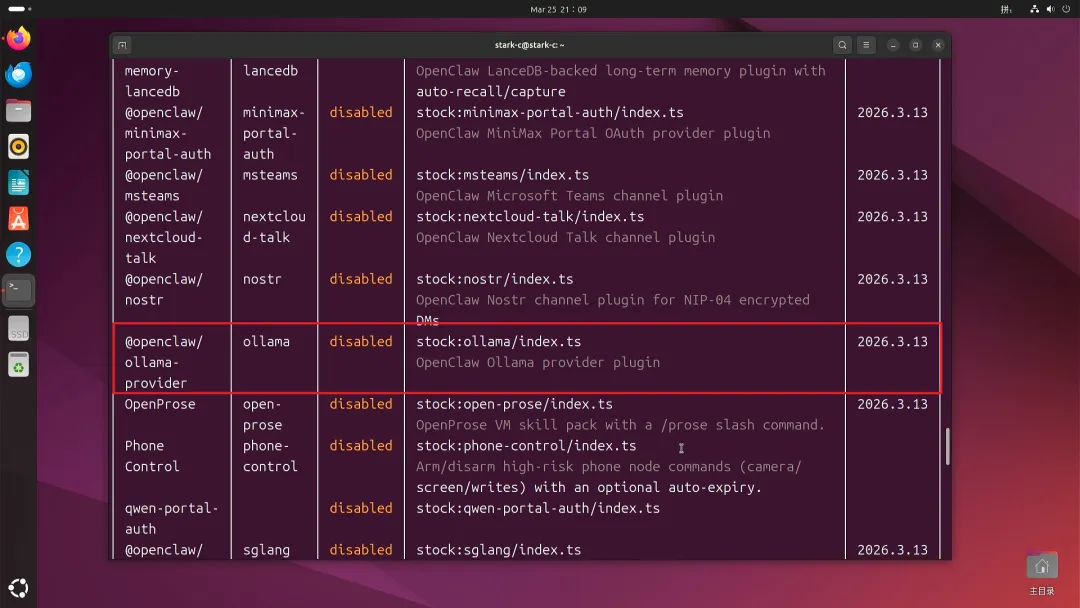Click the disabled status in the msteams row
This screenshot has height=608, width=1080.
click(361, 175)
